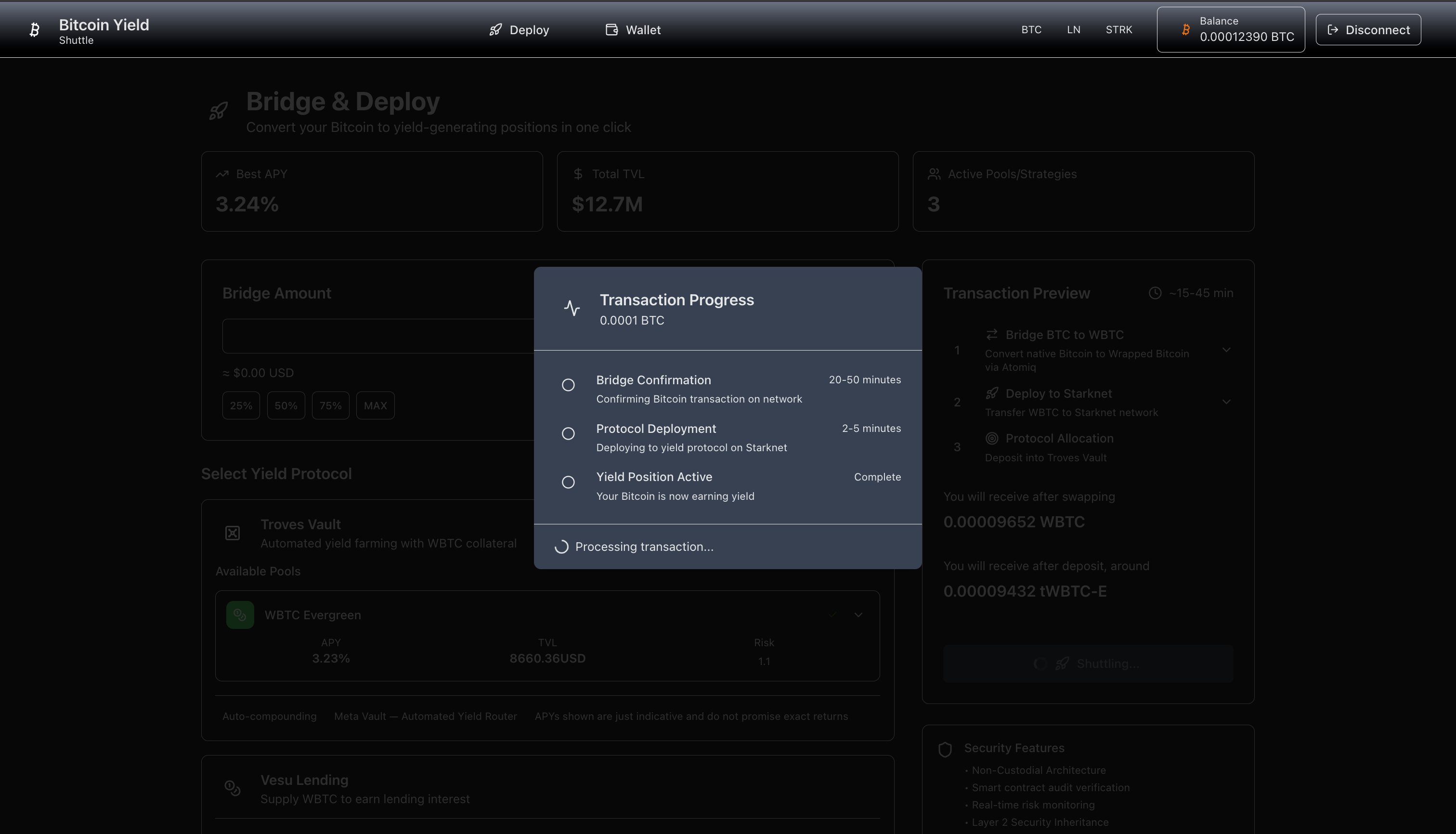Click the MAX amount button
1456x834 pixels.
(x=375, y=405)
